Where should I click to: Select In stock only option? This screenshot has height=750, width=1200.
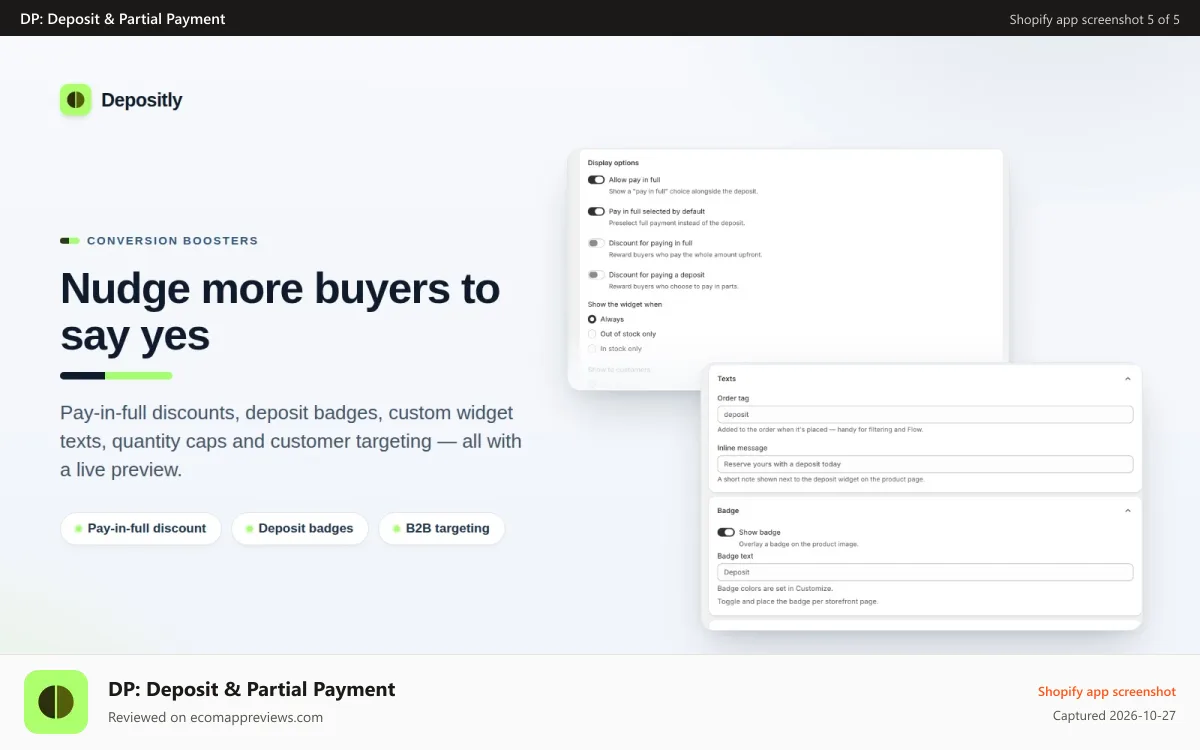(592, 349)
